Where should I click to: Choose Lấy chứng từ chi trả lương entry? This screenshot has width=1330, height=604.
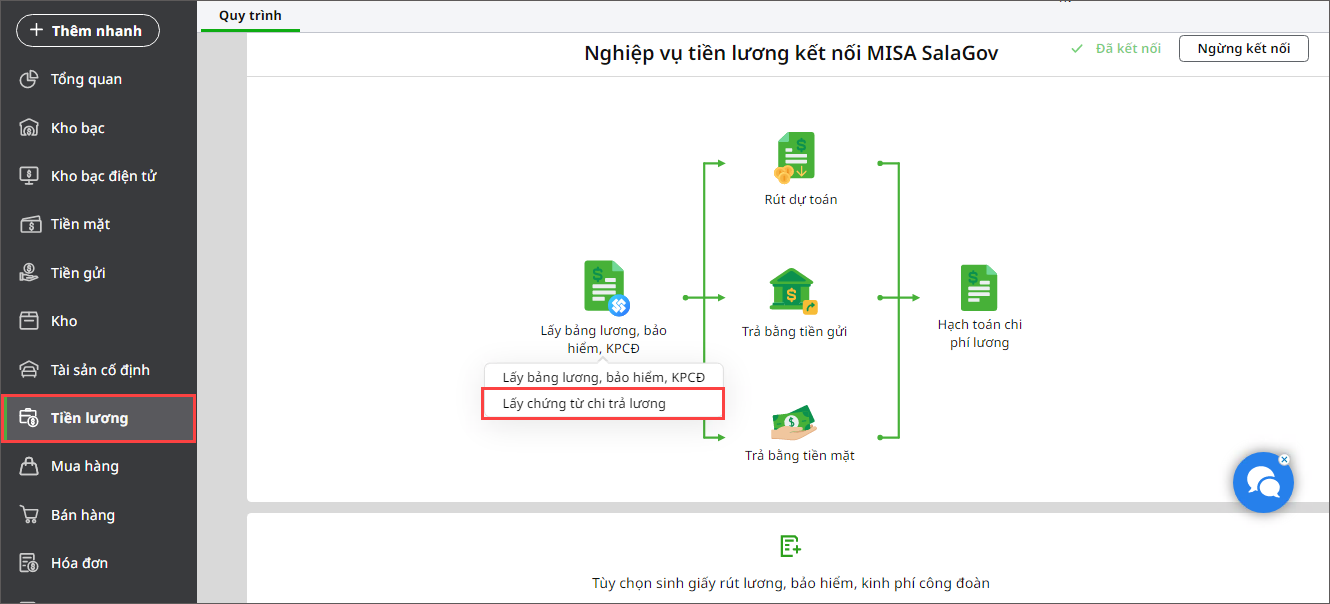click(603, 403)
